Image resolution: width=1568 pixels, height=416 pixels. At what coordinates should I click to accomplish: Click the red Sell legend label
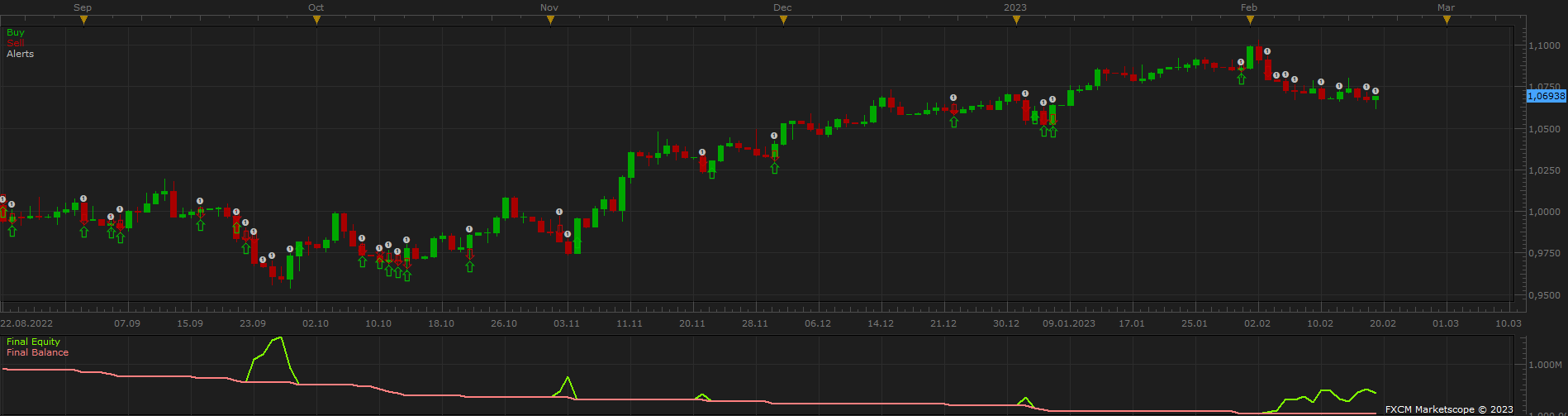[16, 43]
